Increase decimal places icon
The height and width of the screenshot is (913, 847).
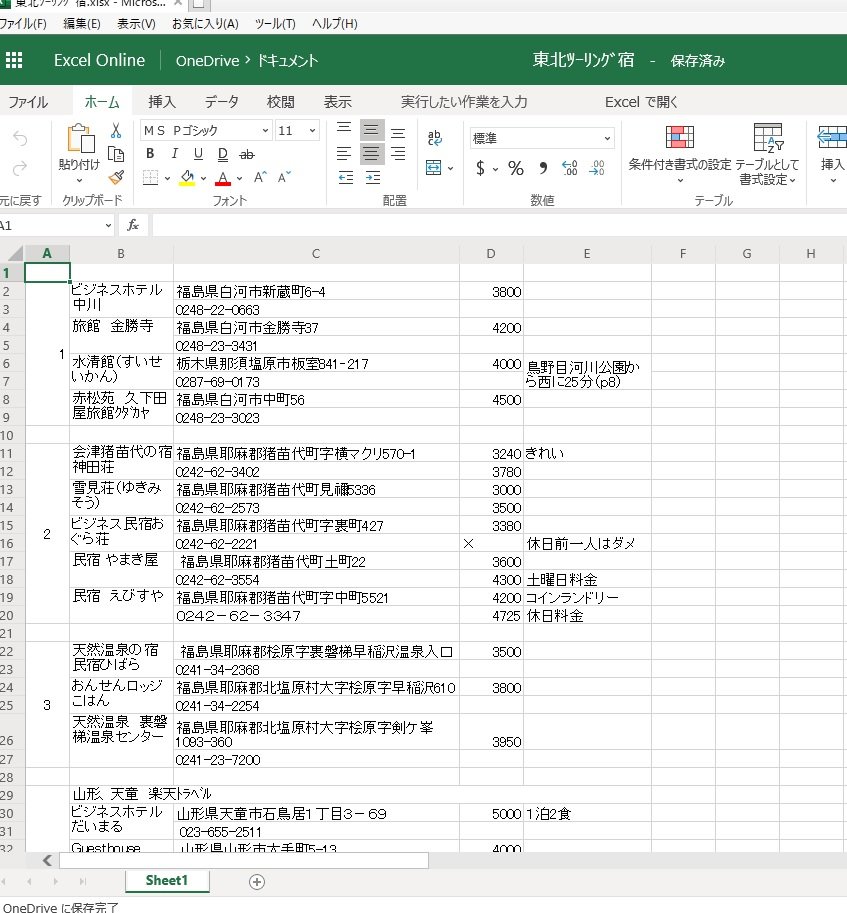[x=570, y=168]
